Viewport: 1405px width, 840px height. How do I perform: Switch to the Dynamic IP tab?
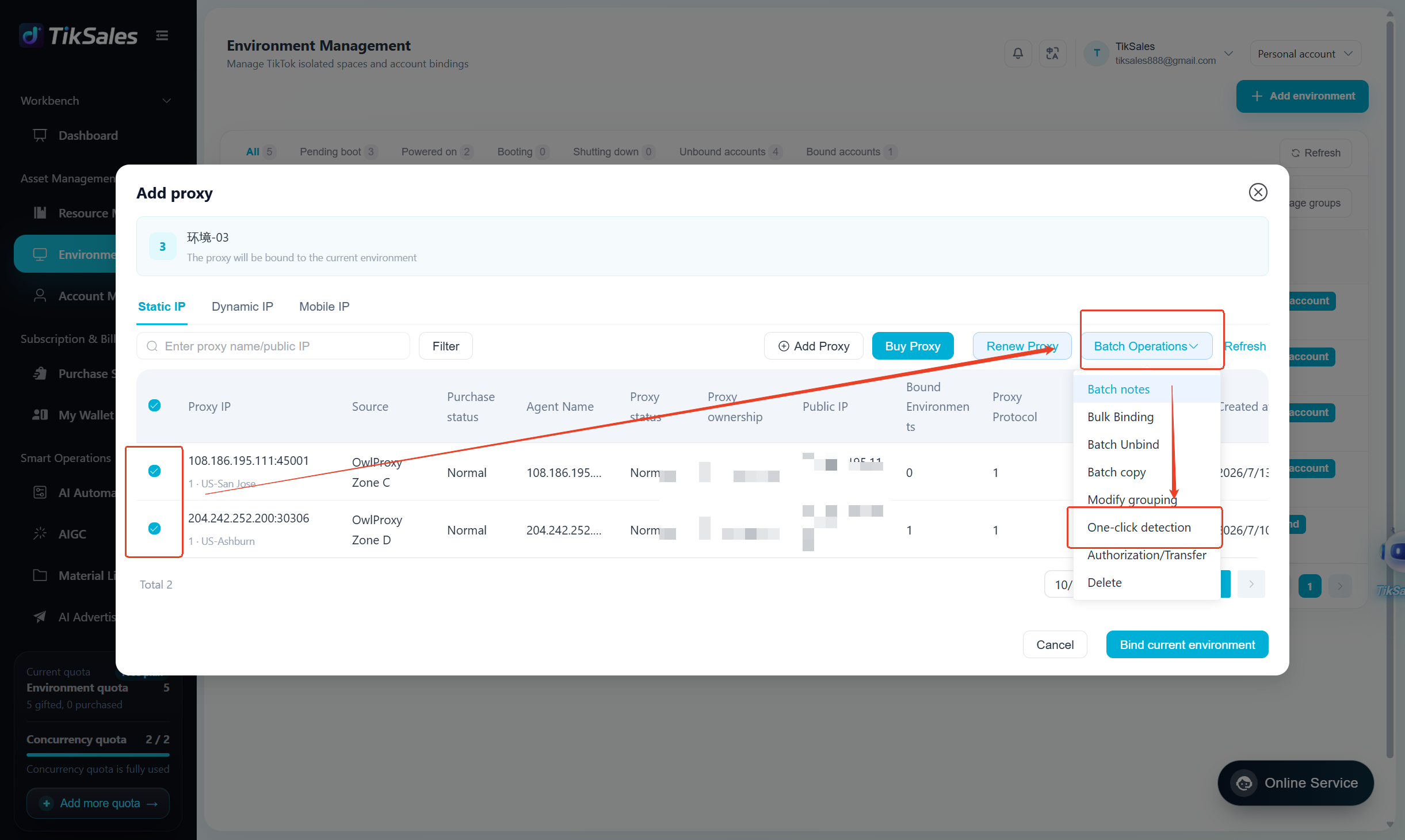[x=242, y=306]
